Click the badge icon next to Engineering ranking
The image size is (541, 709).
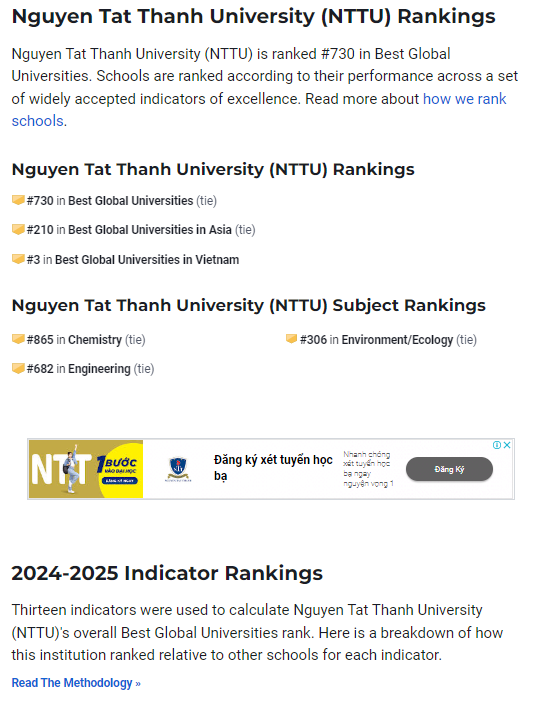pyautogui.click(x=18, y=369)
